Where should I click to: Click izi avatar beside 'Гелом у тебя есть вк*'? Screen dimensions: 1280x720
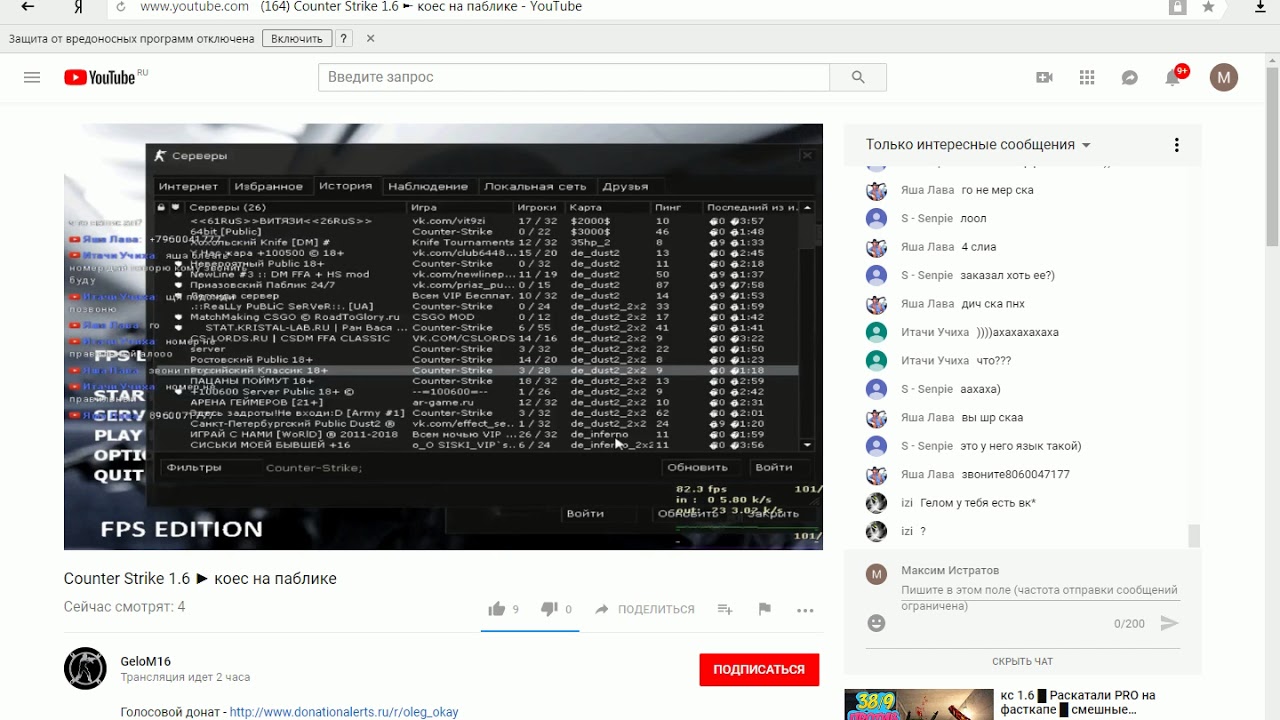point(877,503)
